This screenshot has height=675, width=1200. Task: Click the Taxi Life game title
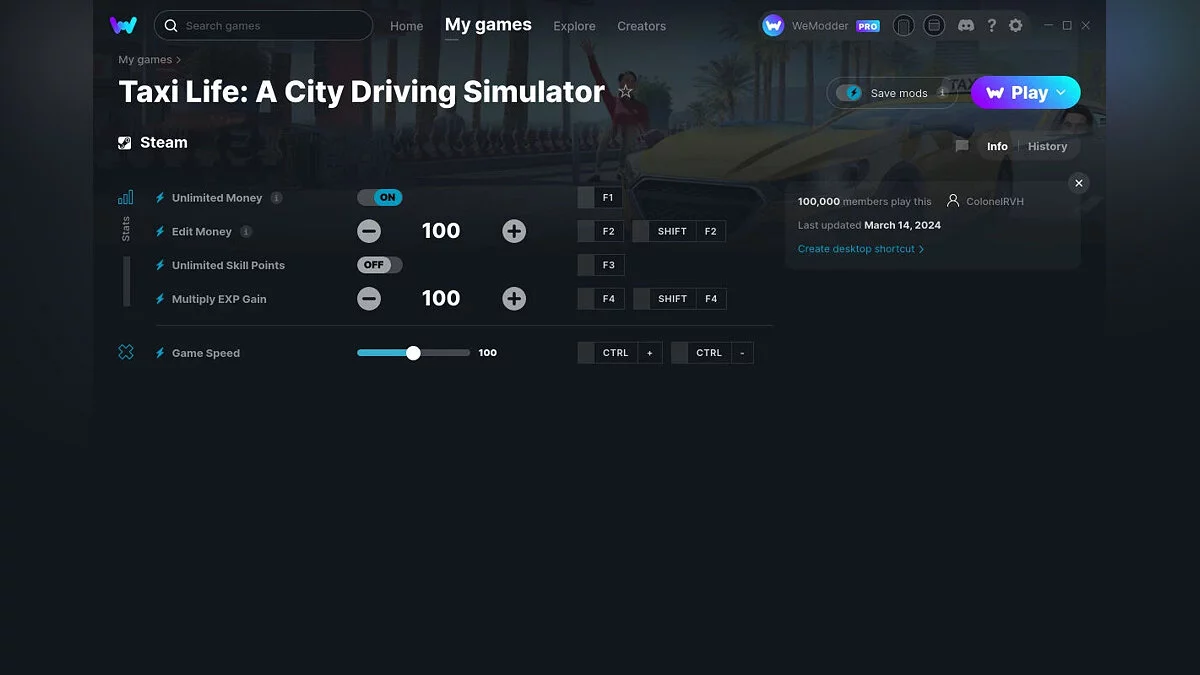pyautogui.click(x=362, y=92)
